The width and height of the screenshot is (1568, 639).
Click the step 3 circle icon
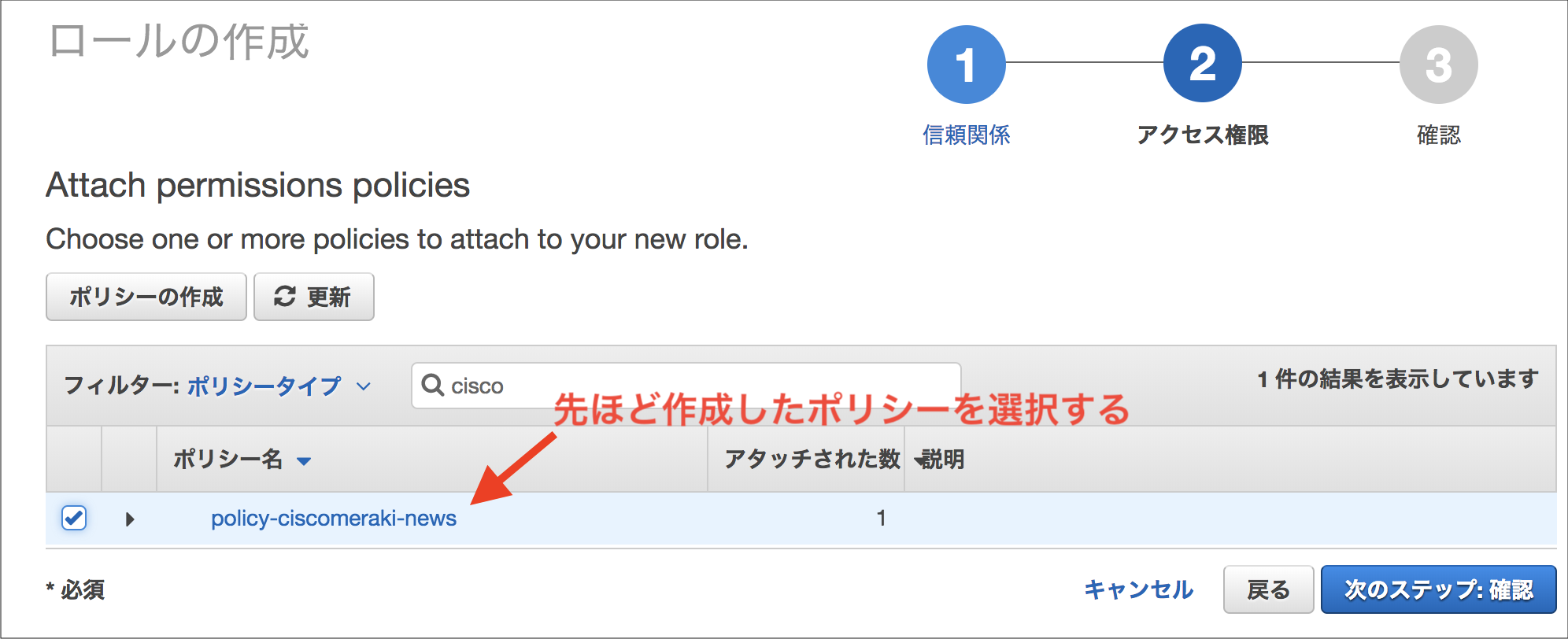(x=1438, y=65)
